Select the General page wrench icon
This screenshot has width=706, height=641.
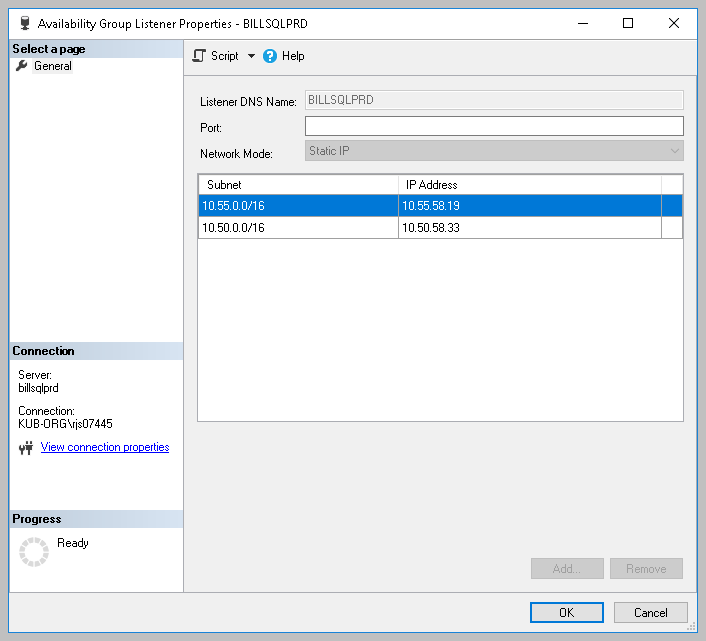[x=22, y=66]
